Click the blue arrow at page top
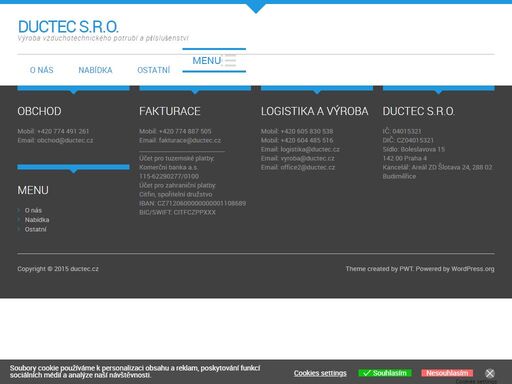This screenshot has height=384, width=512. point(256,7)
